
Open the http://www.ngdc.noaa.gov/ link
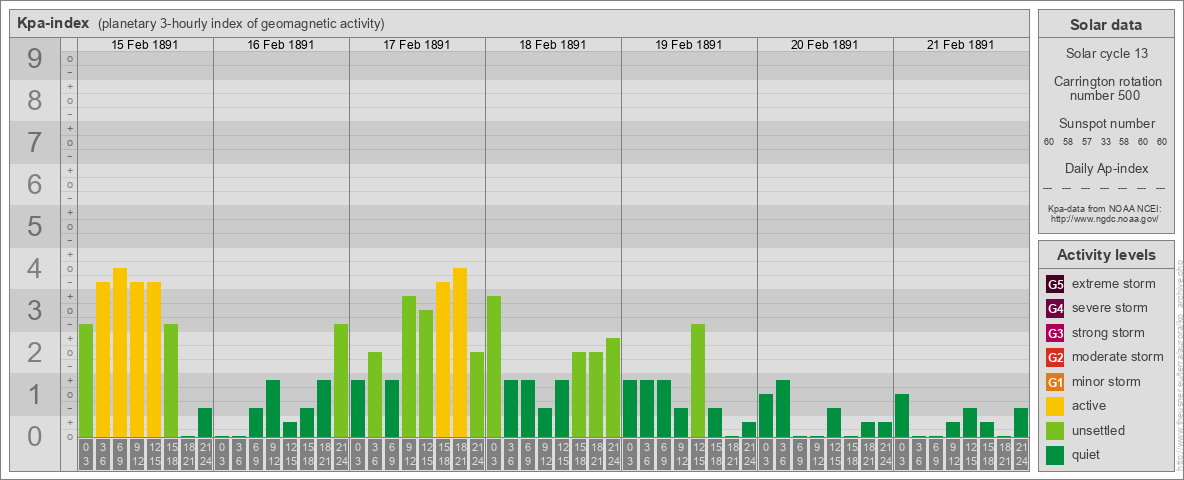tap(1105, 218)
